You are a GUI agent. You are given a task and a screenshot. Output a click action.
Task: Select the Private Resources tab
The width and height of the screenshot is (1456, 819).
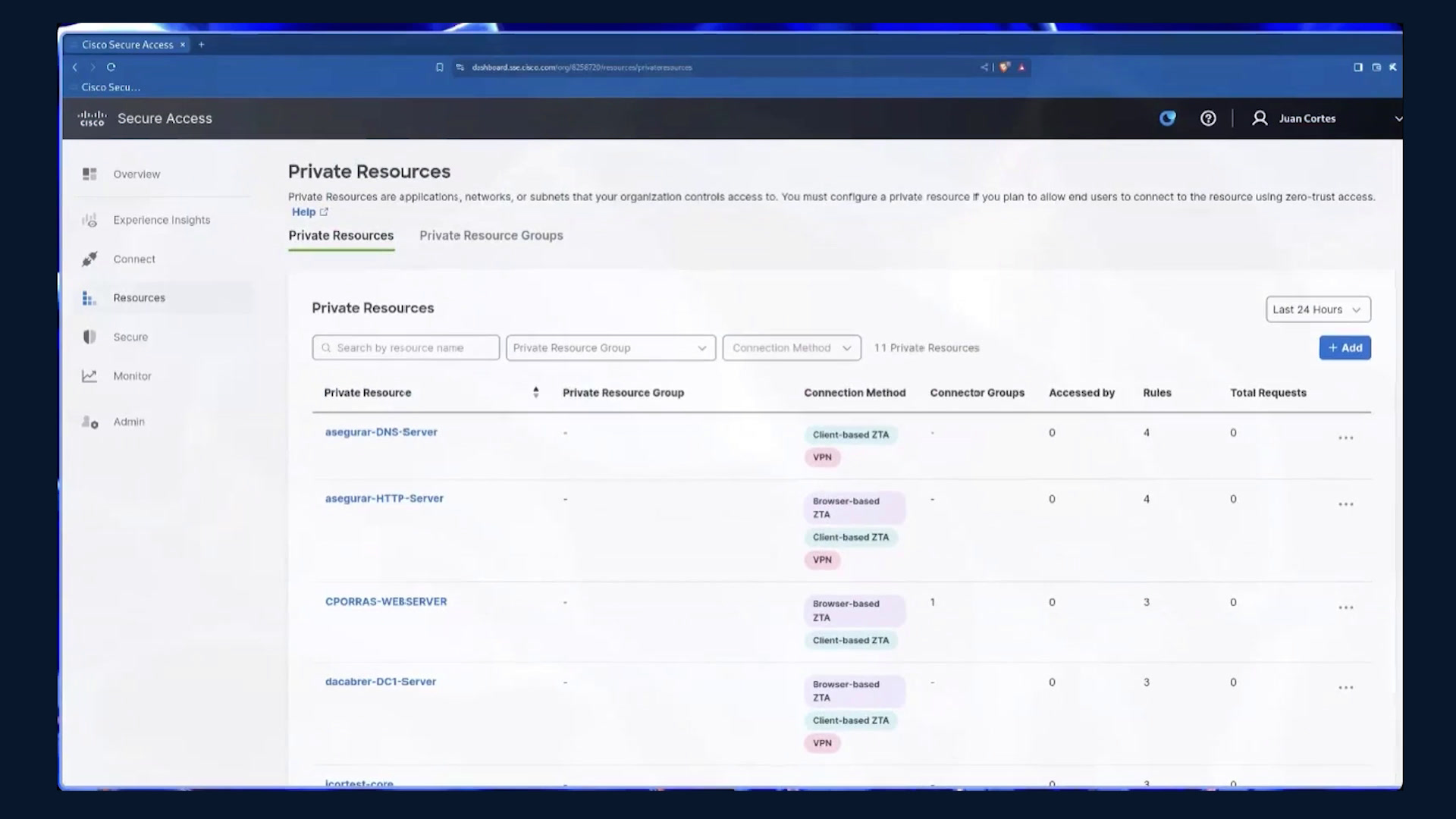[340, 236]
